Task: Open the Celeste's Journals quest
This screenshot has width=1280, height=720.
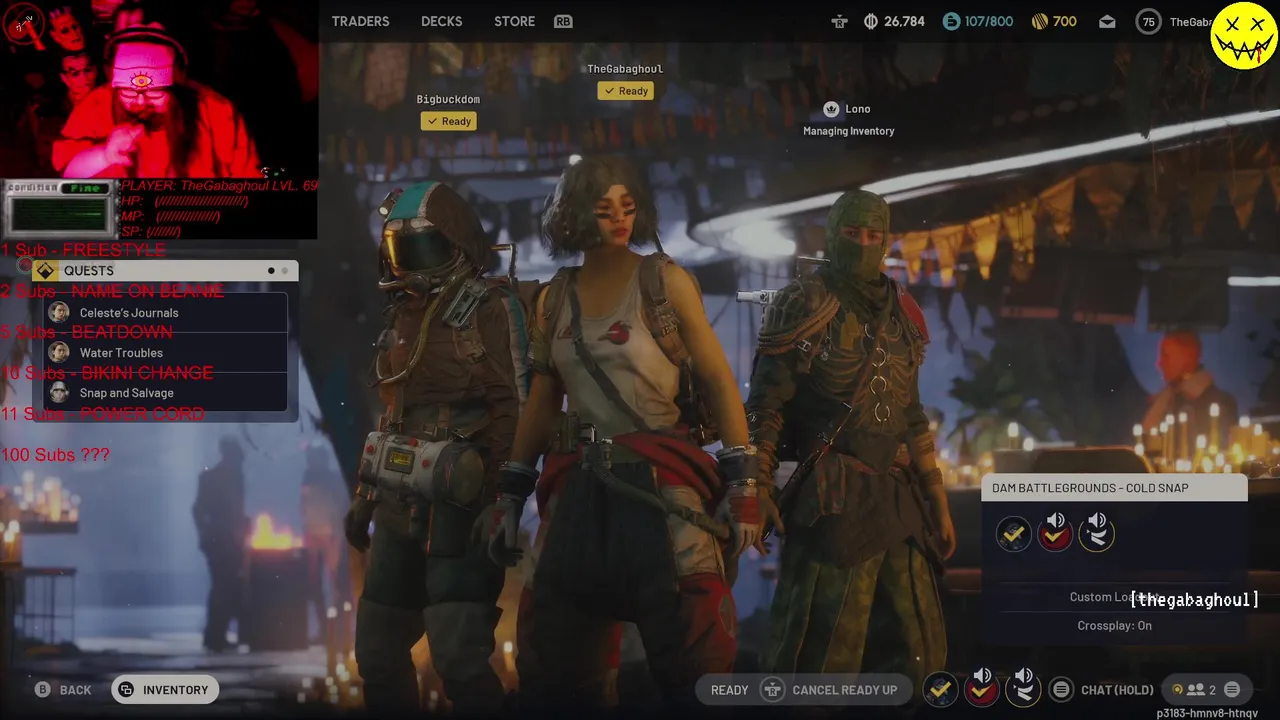Action: click(x=167, y=313)
